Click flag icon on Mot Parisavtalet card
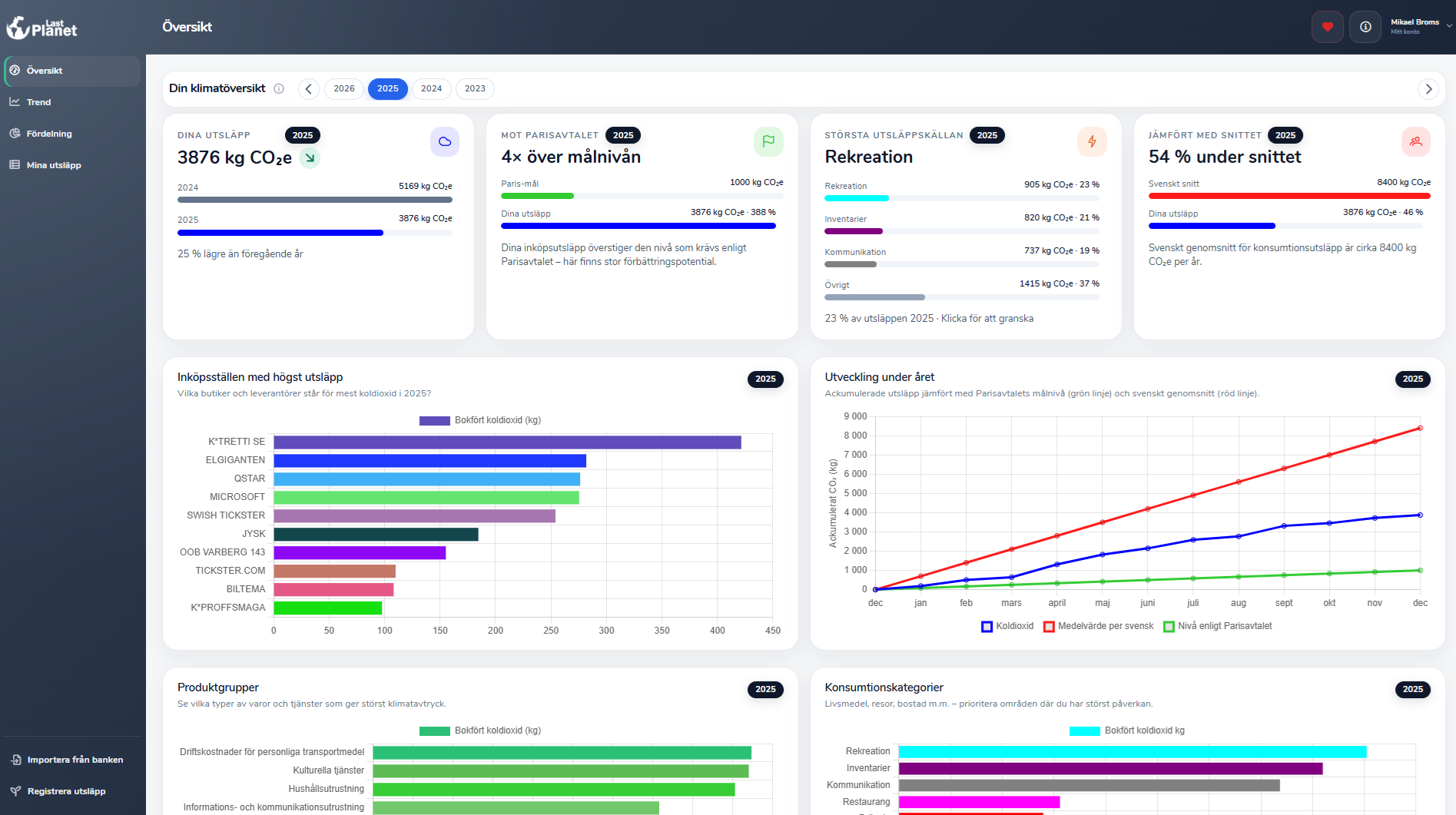 pos(768,141)
